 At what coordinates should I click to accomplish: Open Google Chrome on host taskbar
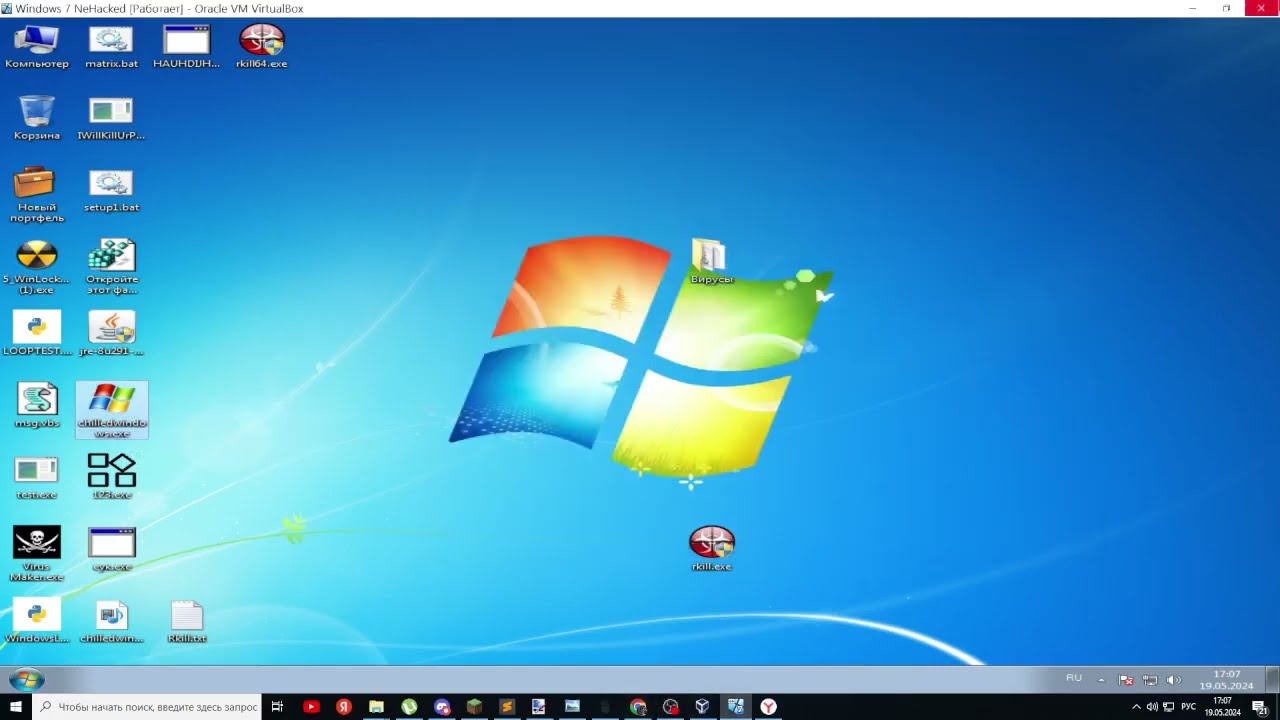click(638, 707)
